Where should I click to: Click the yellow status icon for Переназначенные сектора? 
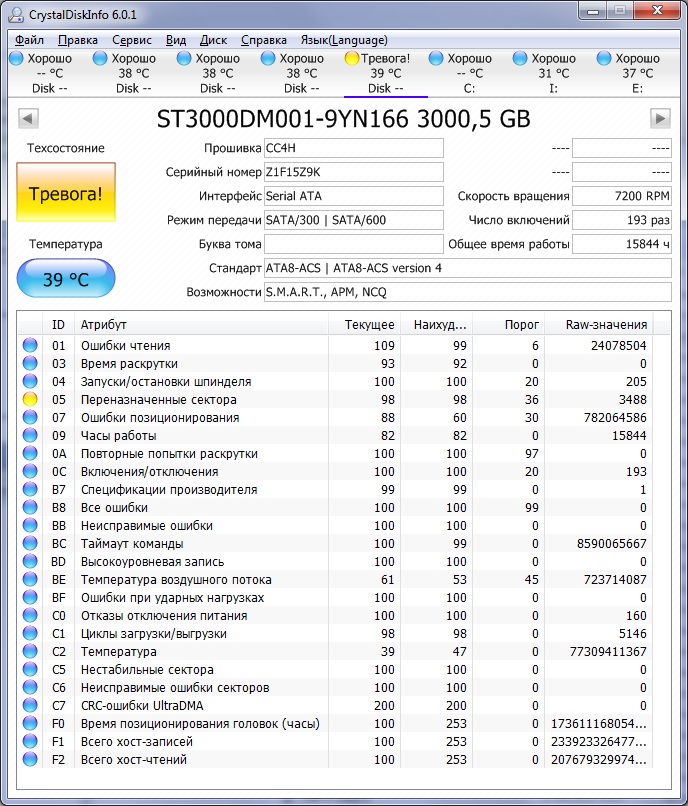(x=30, y=399)
